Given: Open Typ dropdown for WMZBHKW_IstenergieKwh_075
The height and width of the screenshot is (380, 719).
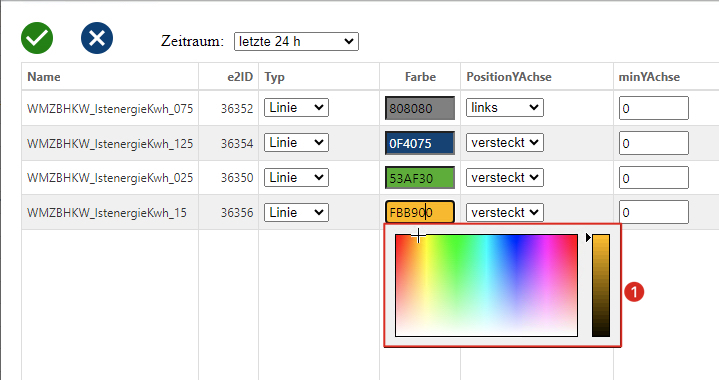Looking at the screenshot, I should tap(296, 108).
